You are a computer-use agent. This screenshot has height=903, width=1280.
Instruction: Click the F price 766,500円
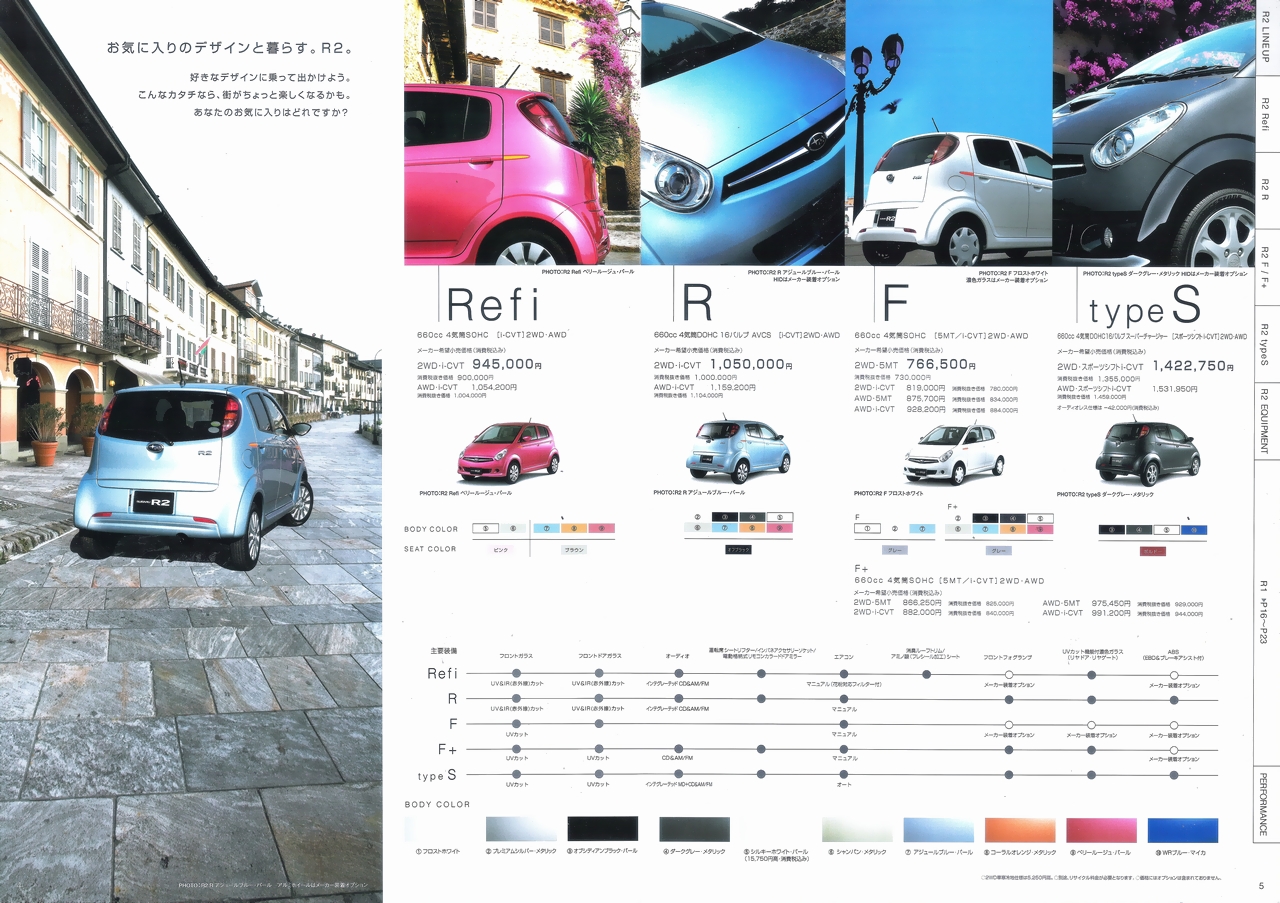coord(943,365)
